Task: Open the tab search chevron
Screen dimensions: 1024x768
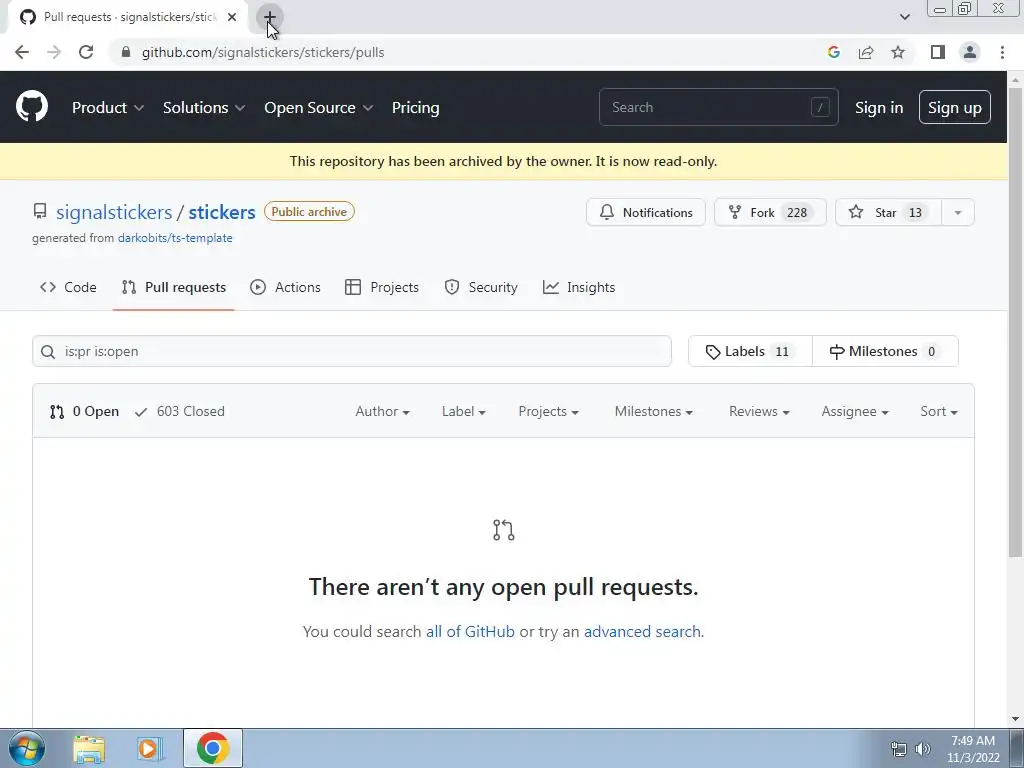Action: 904,17
